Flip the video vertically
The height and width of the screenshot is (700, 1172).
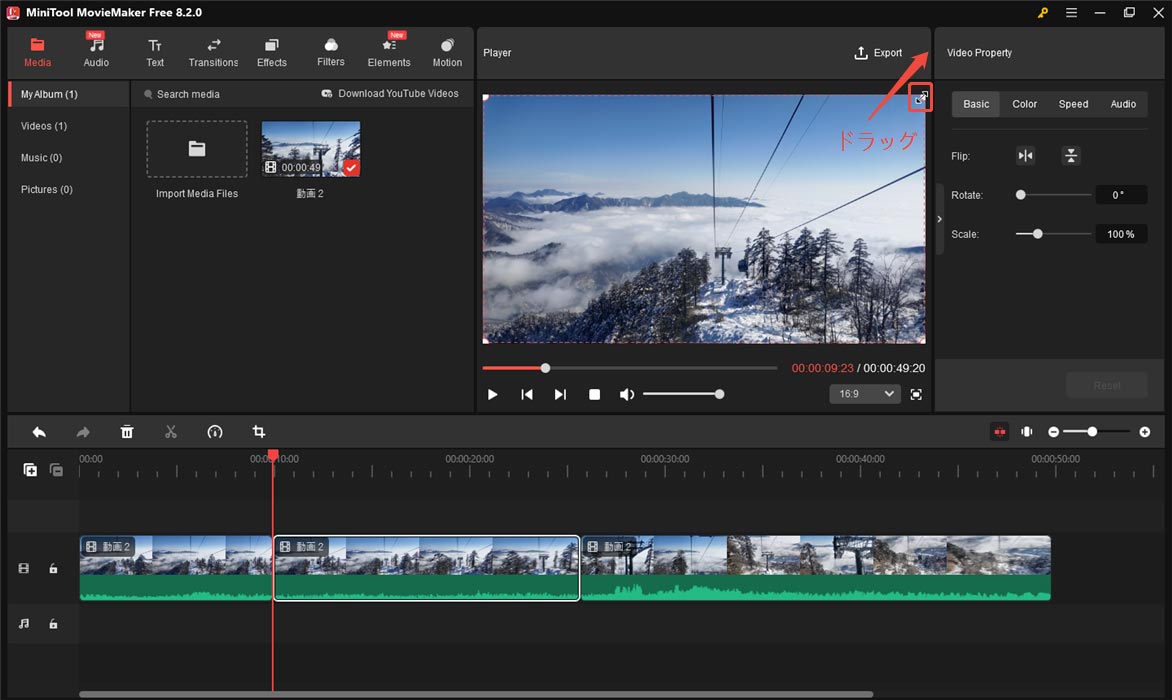tap(1070, 155)
